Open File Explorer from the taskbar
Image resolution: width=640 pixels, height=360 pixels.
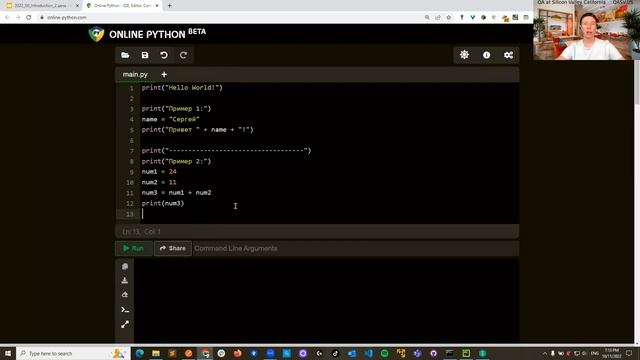[x=156, y=353]
